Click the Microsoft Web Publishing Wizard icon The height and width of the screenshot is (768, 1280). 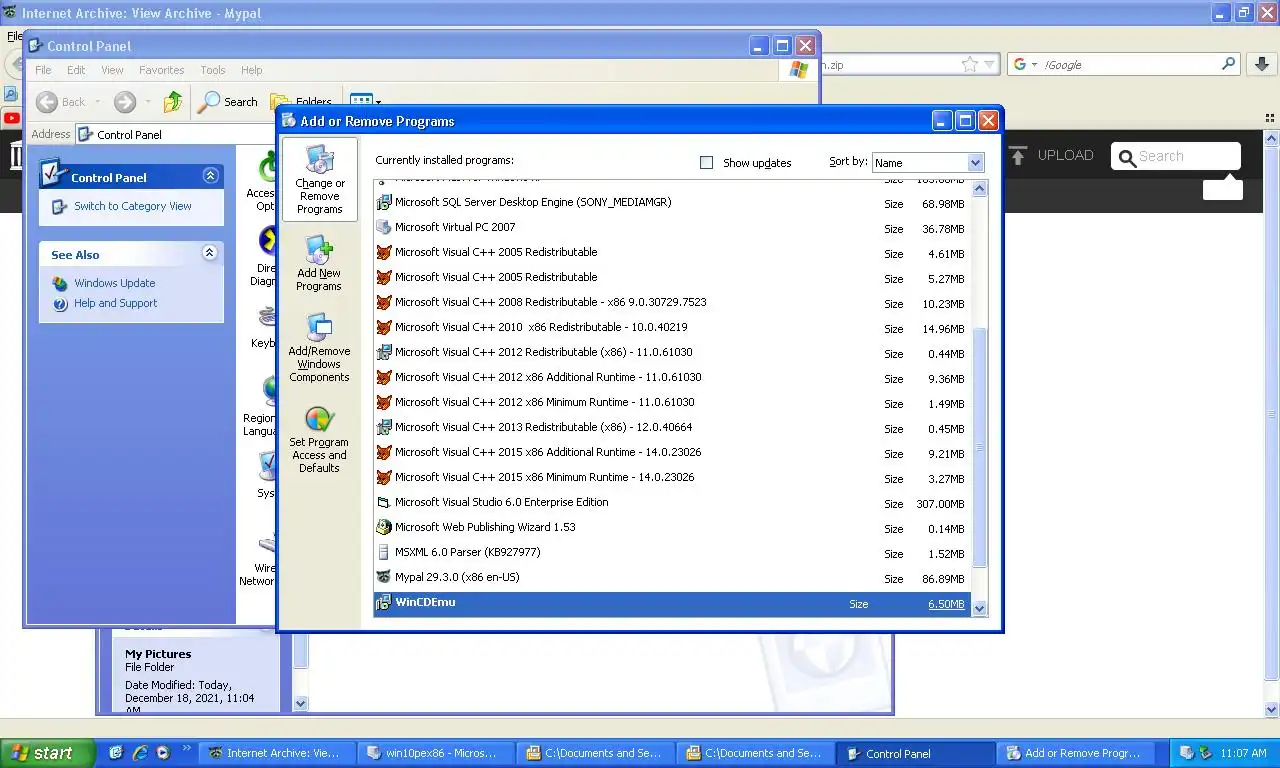coord(383,527)
